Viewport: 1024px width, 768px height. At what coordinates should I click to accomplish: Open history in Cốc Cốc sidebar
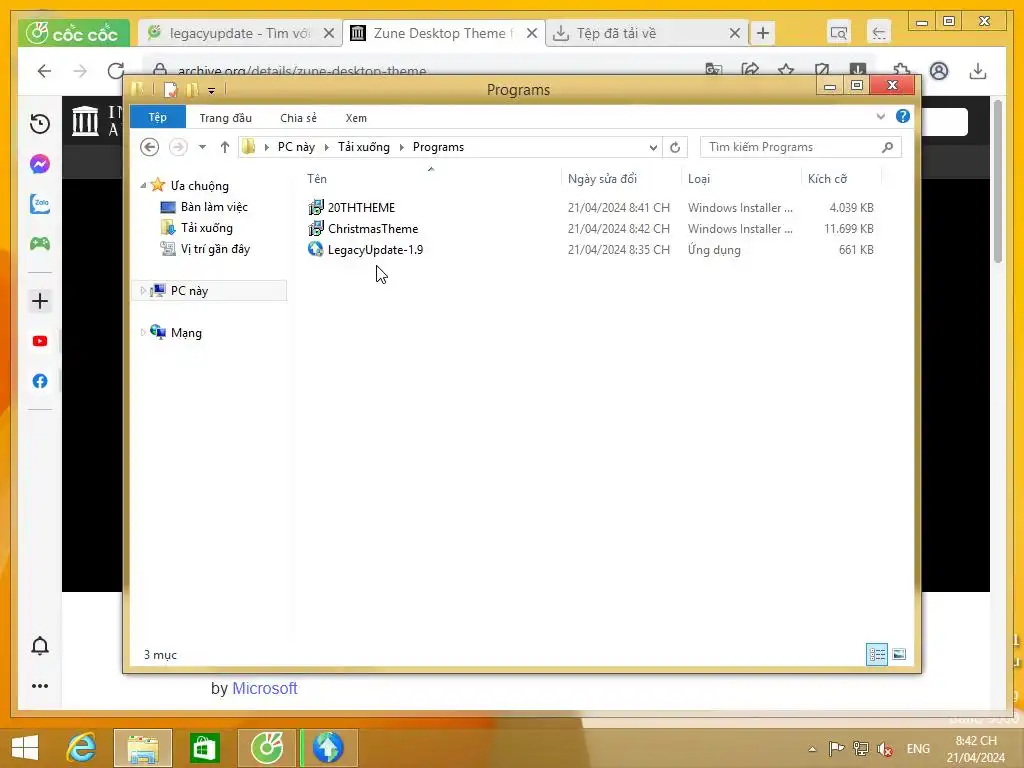pos(40,123)
